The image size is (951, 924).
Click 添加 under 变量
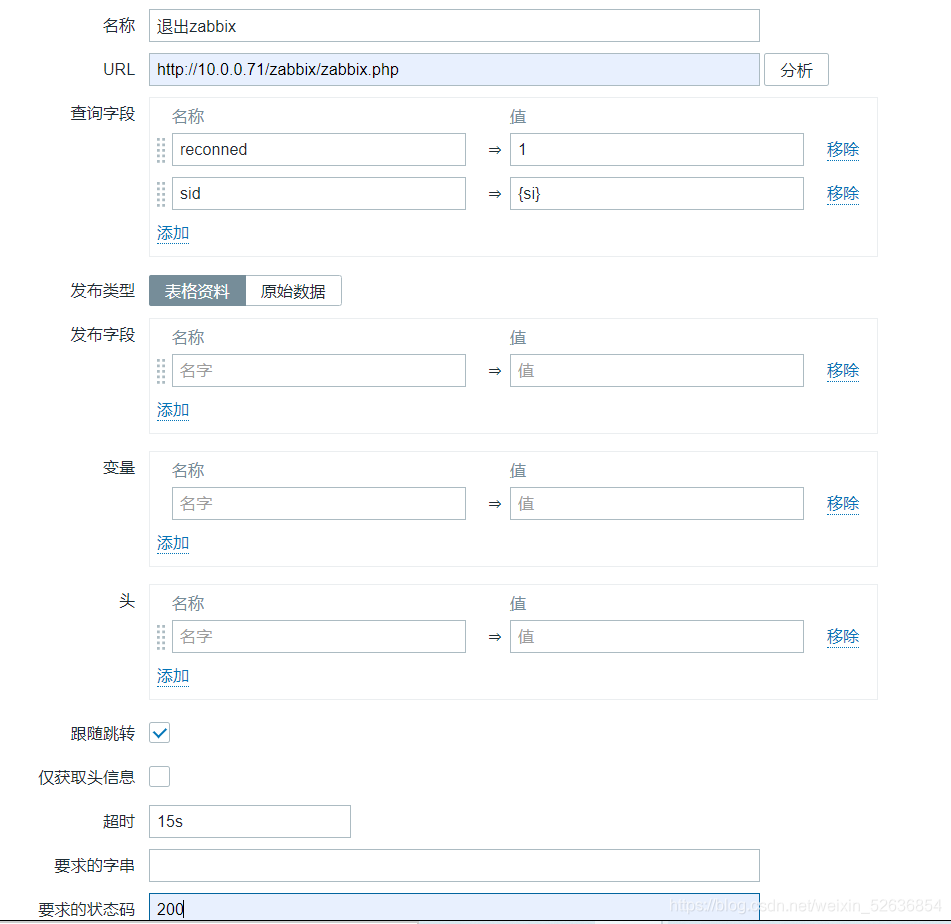(x=173, y=543)
